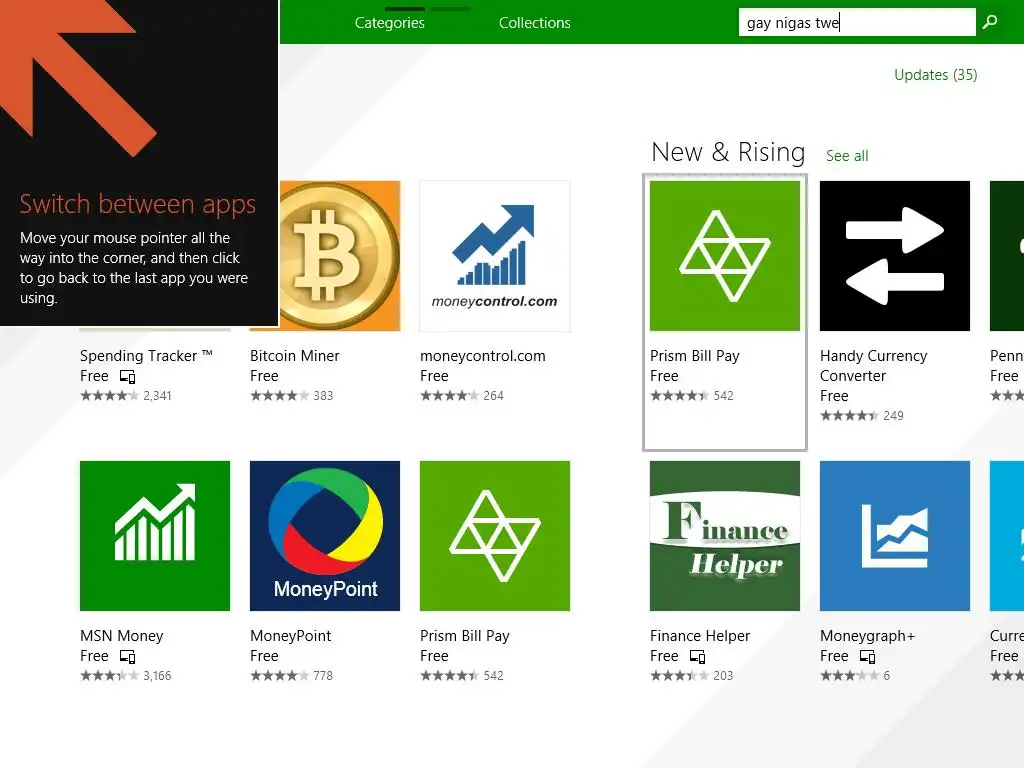Click See all next to New & Rising
The width and height of the screenshot is (1024, 768).
[847, 156]
